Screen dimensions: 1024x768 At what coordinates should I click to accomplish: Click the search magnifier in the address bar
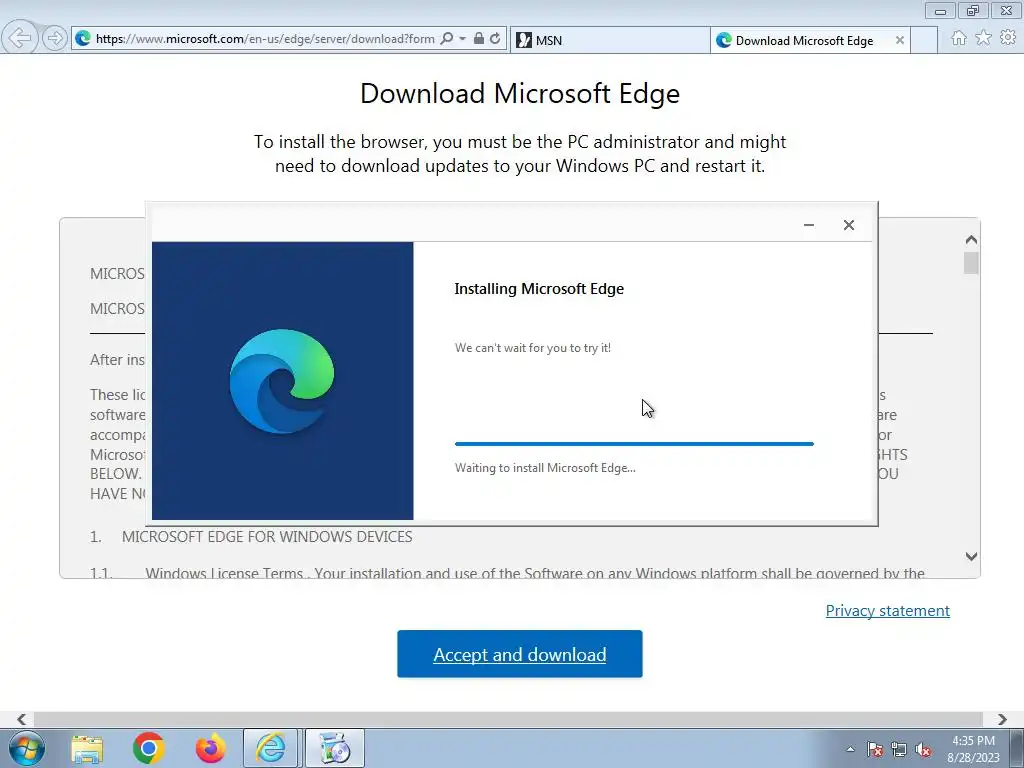tap(447, 39)
